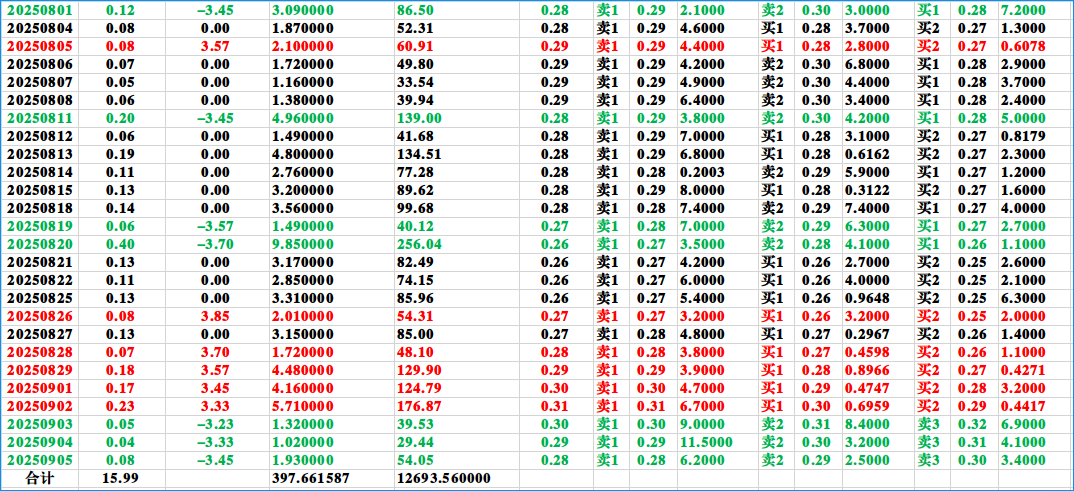Select the amount 139.00

pos(419,118)
